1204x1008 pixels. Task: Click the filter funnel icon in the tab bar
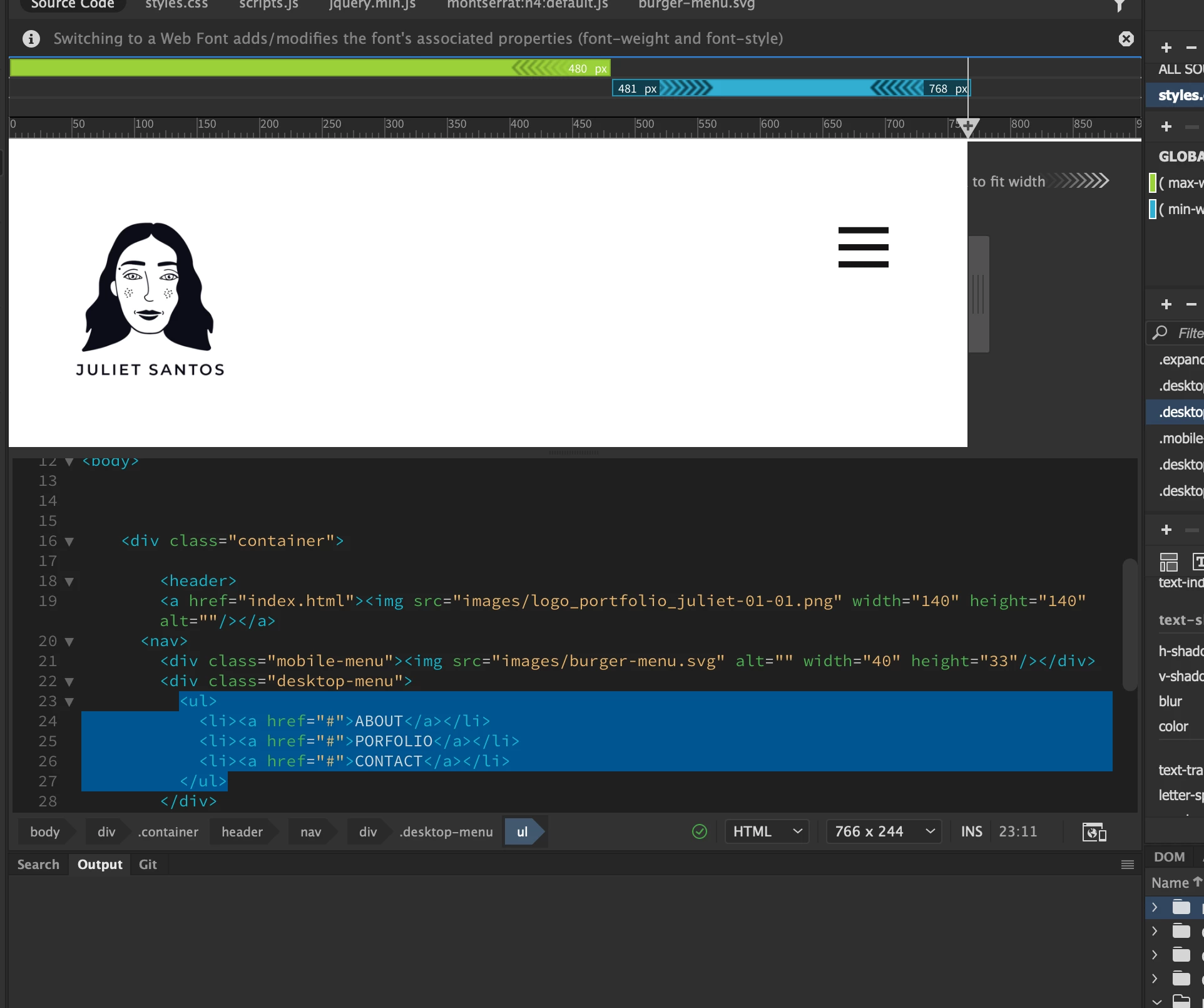click(1120, 6)
